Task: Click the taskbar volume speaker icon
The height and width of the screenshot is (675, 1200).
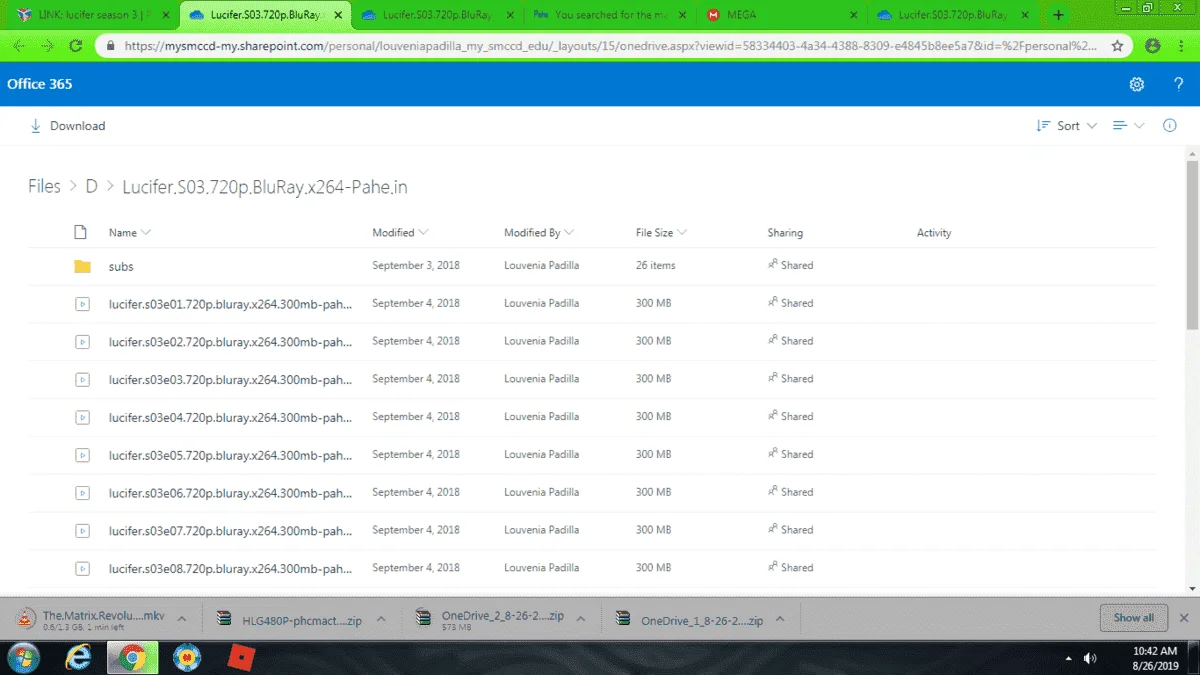Action: (1090, 658)
